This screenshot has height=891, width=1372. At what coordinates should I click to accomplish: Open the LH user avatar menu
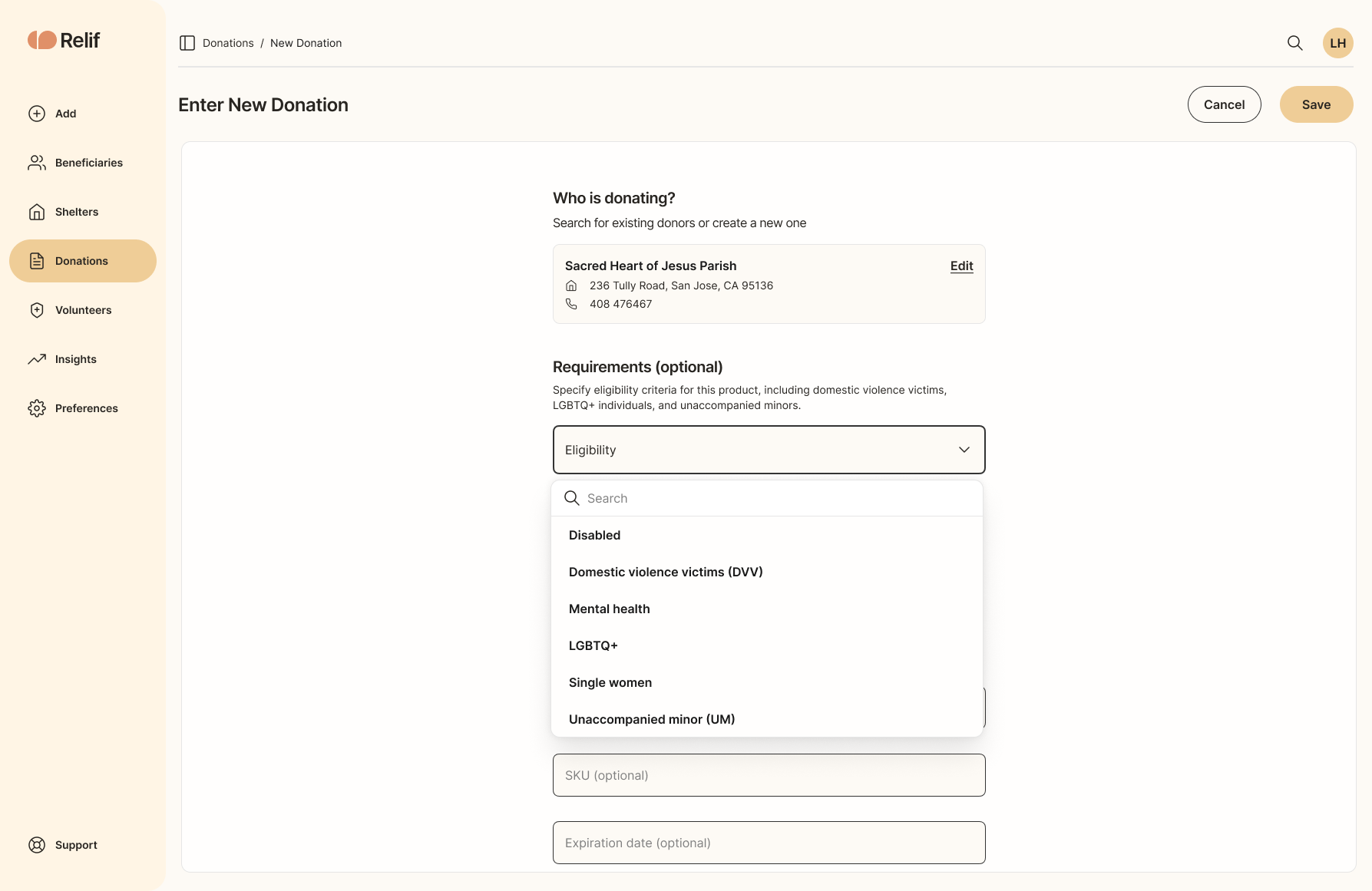coord(1337,43)
